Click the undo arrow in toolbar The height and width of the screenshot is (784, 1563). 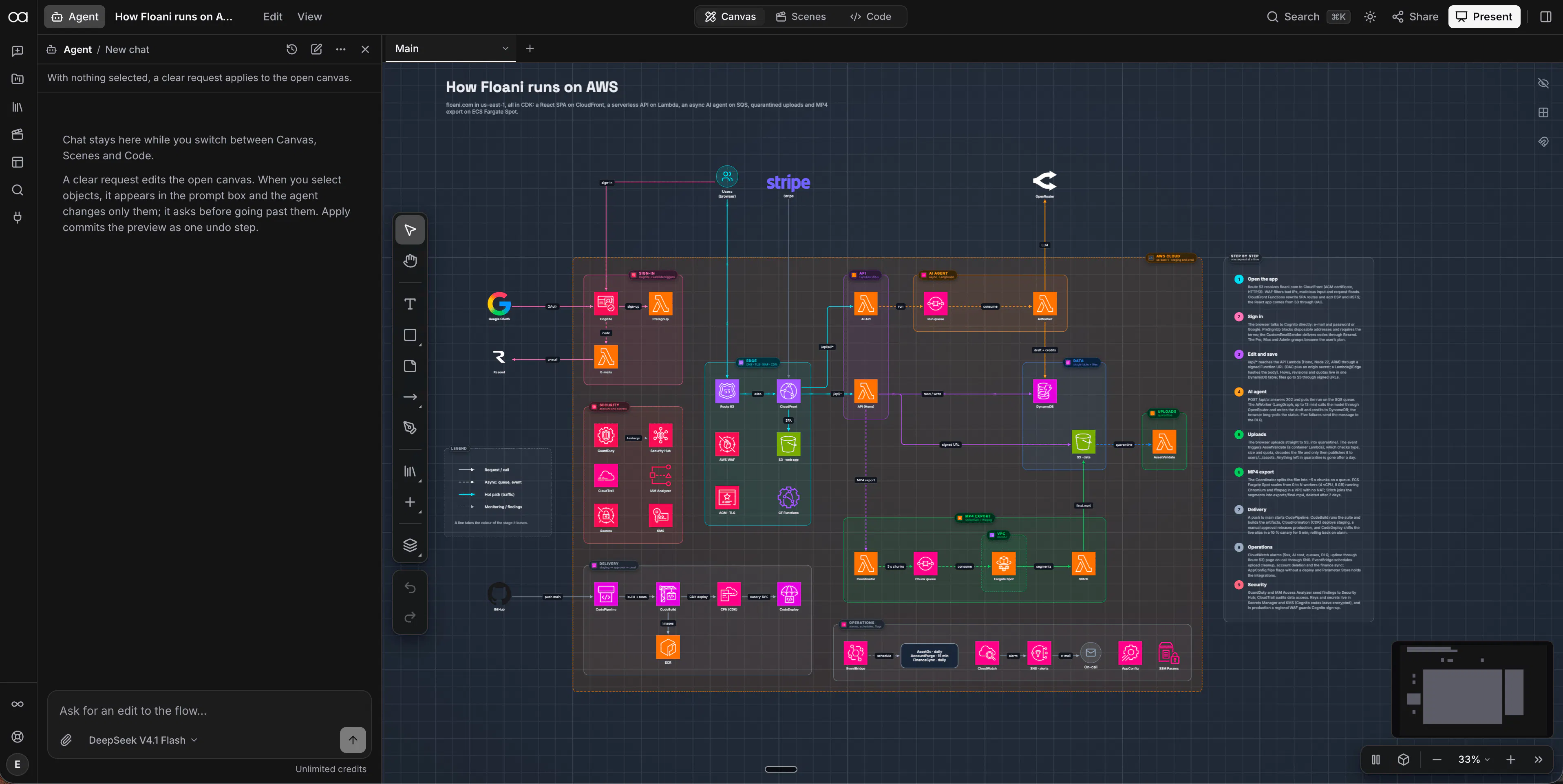(410, 588)
